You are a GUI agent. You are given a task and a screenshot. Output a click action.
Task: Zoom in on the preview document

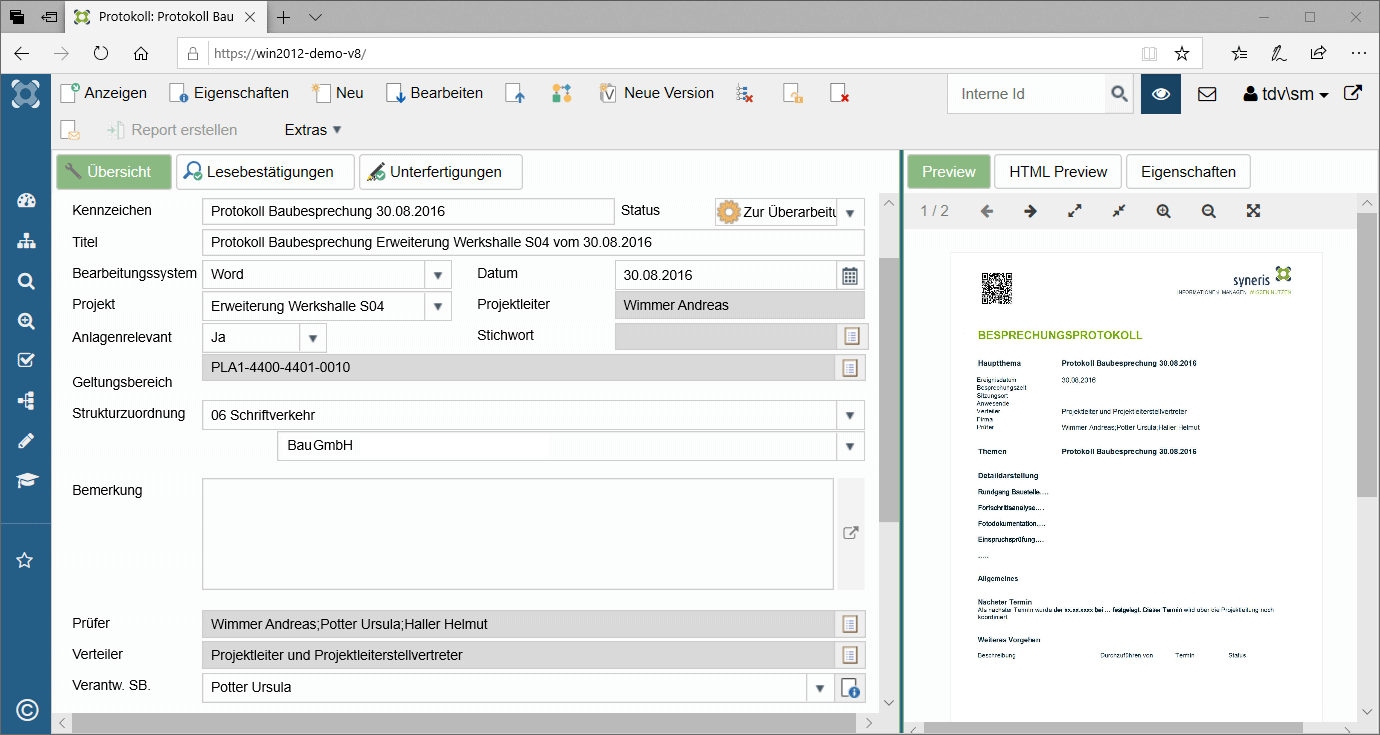(1163, 211)
